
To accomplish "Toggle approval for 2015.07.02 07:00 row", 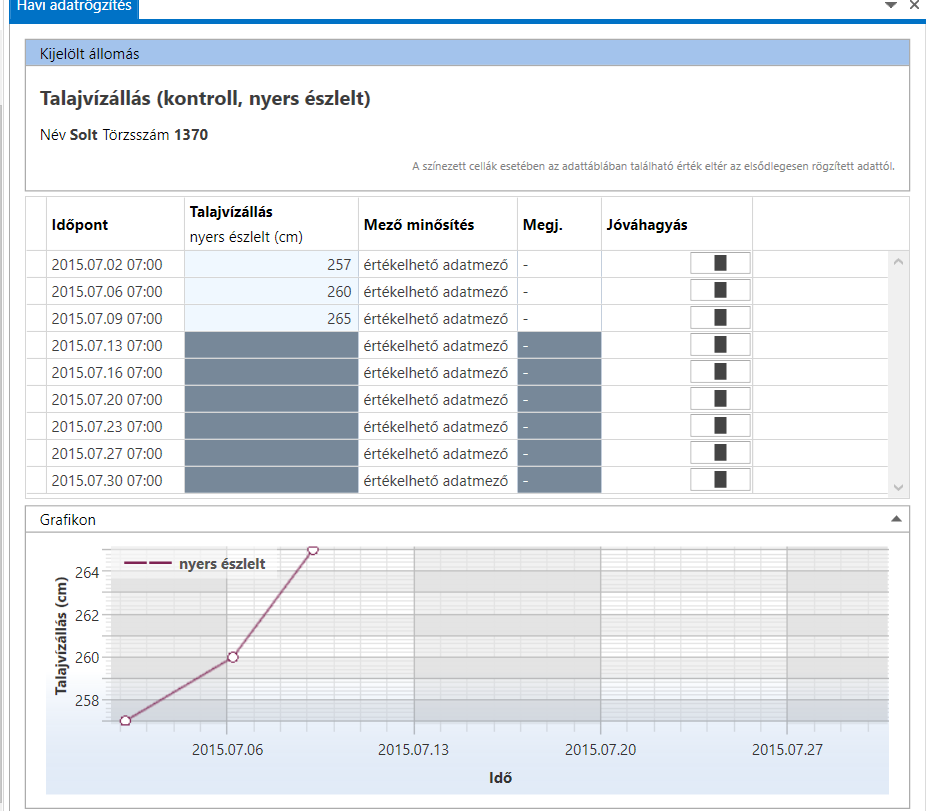I will [720, 263].
